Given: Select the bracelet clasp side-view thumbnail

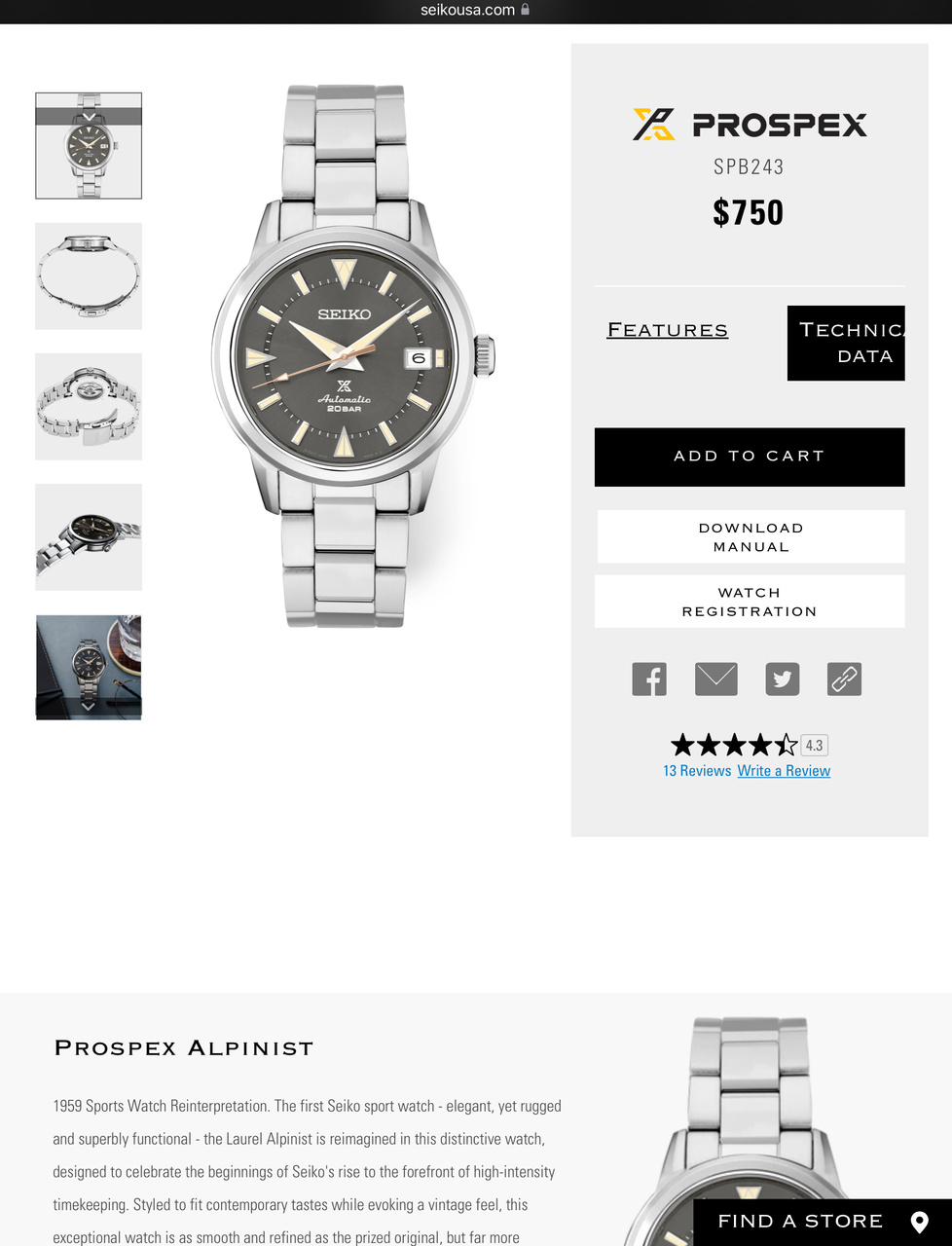Looking at the screenshot, I should click(89, 276).
